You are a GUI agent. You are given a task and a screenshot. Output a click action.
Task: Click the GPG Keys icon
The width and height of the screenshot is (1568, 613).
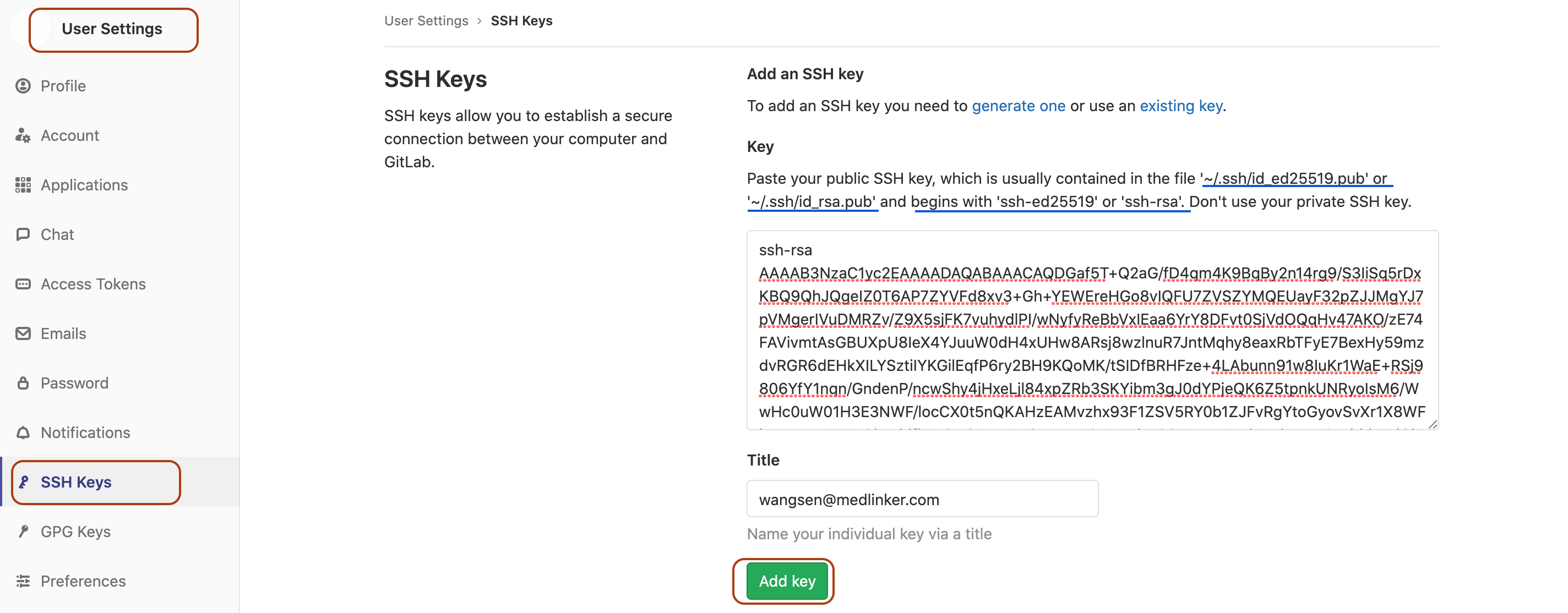coord(23,531)
